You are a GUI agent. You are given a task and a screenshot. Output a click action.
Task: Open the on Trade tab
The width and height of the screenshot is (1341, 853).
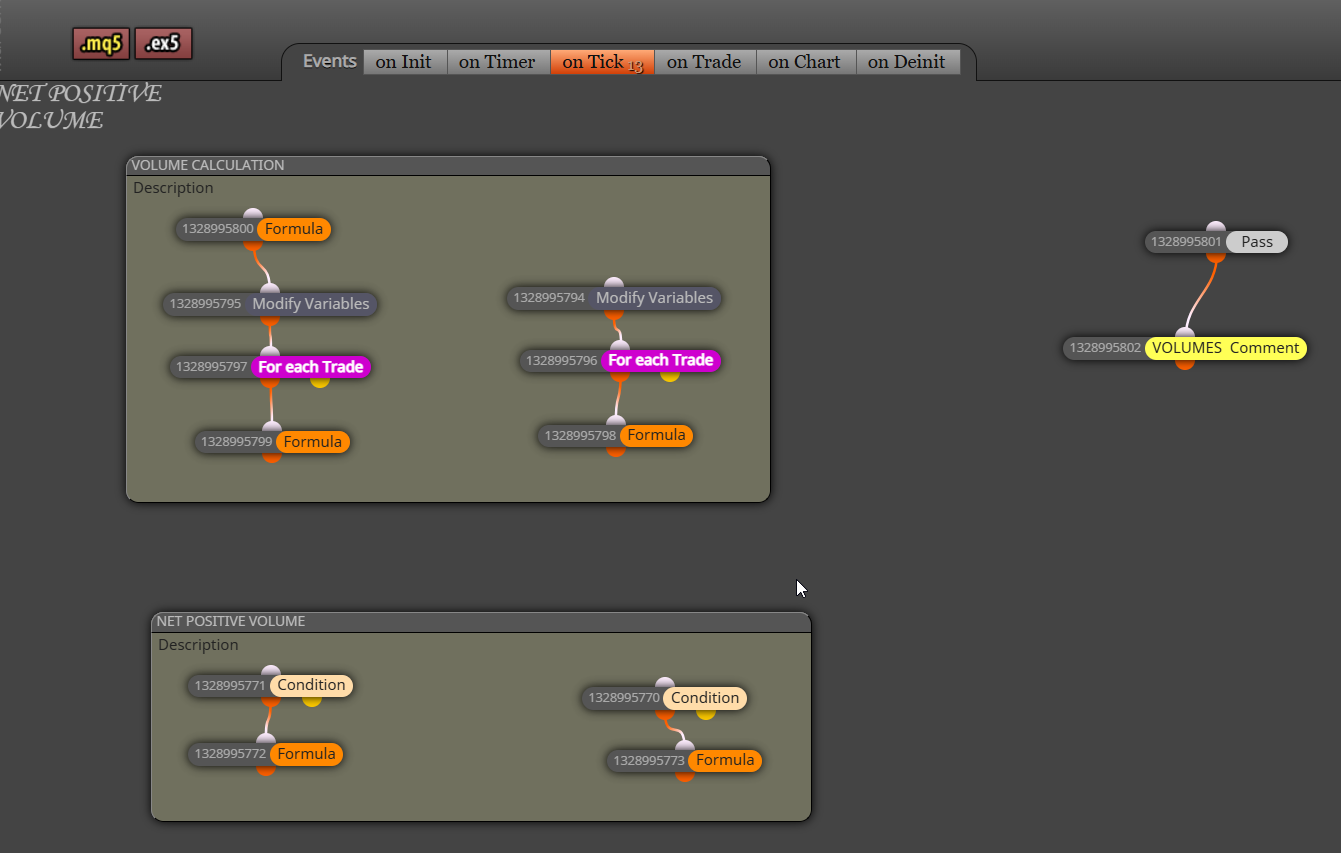coord(704,62)
